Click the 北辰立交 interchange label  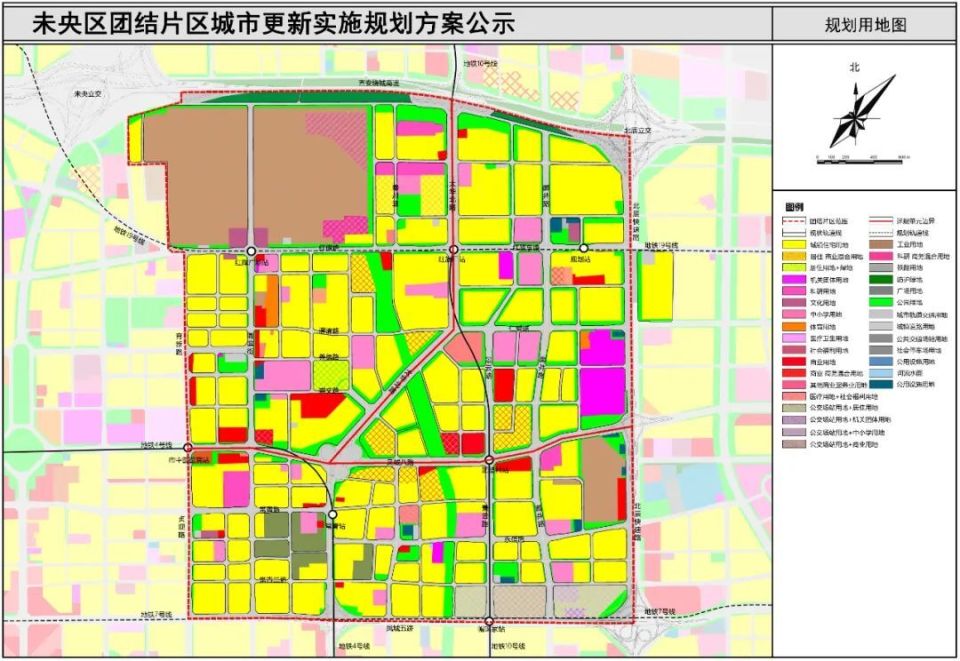tap(638, 130)
